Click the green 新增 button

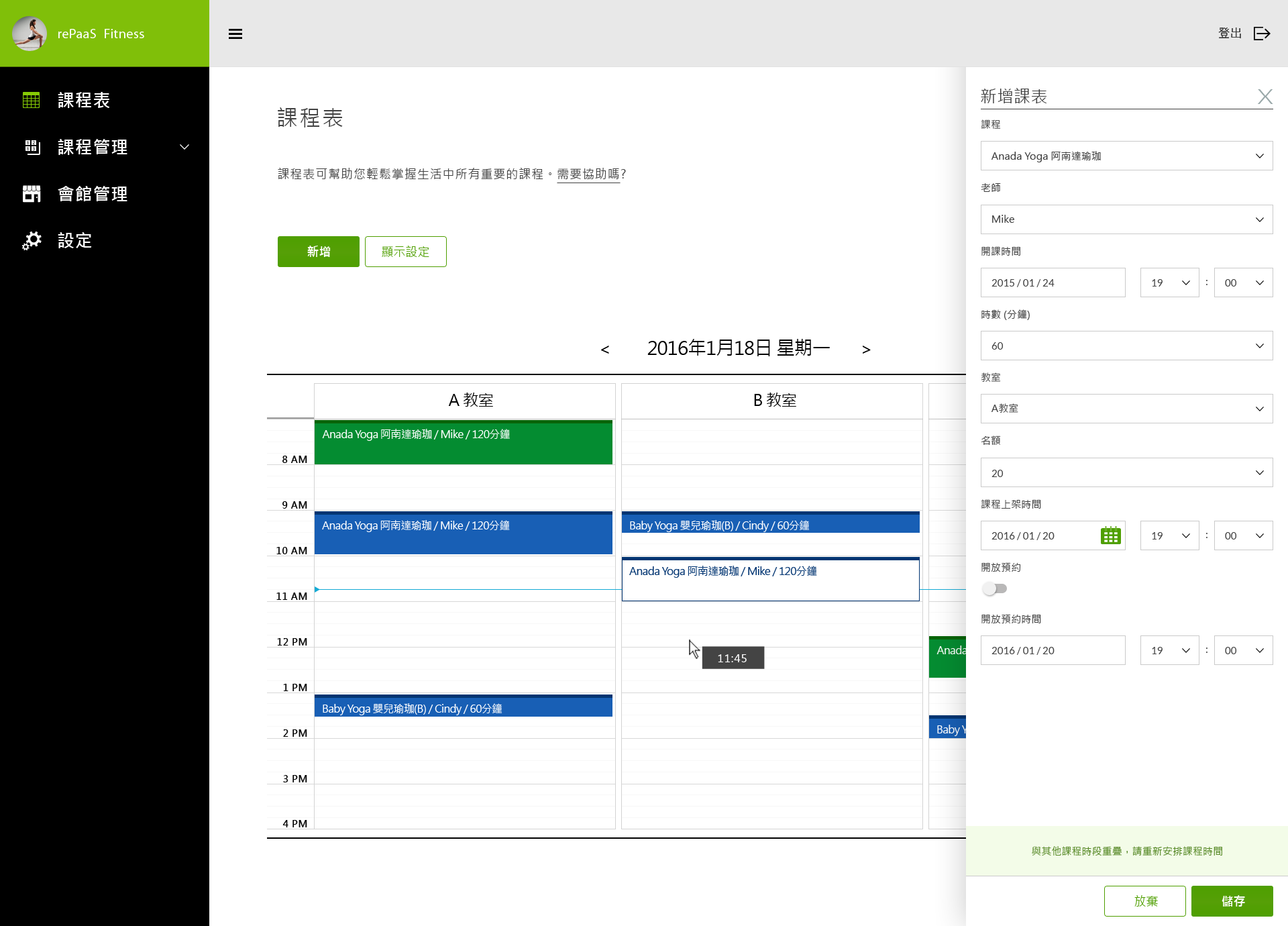318,252
